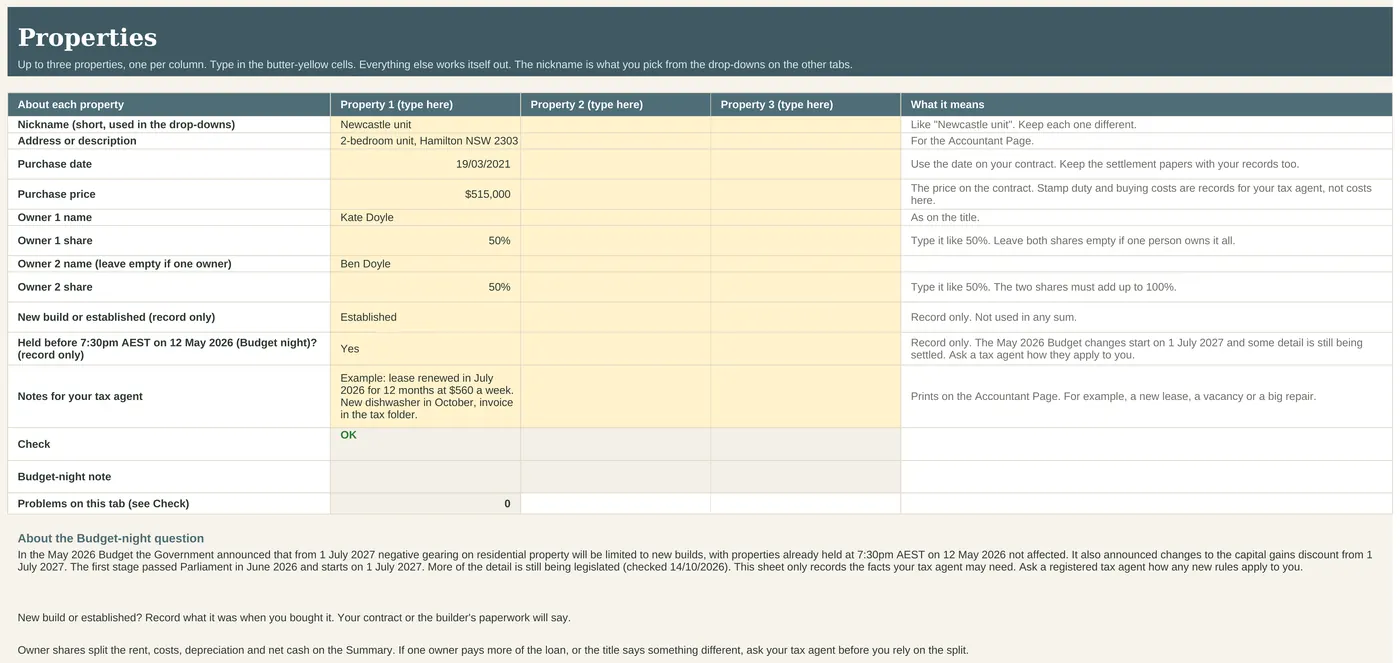Click the Property 1 Owner 2 share 50% cell

pyautogui.click(x=425, y=287)
